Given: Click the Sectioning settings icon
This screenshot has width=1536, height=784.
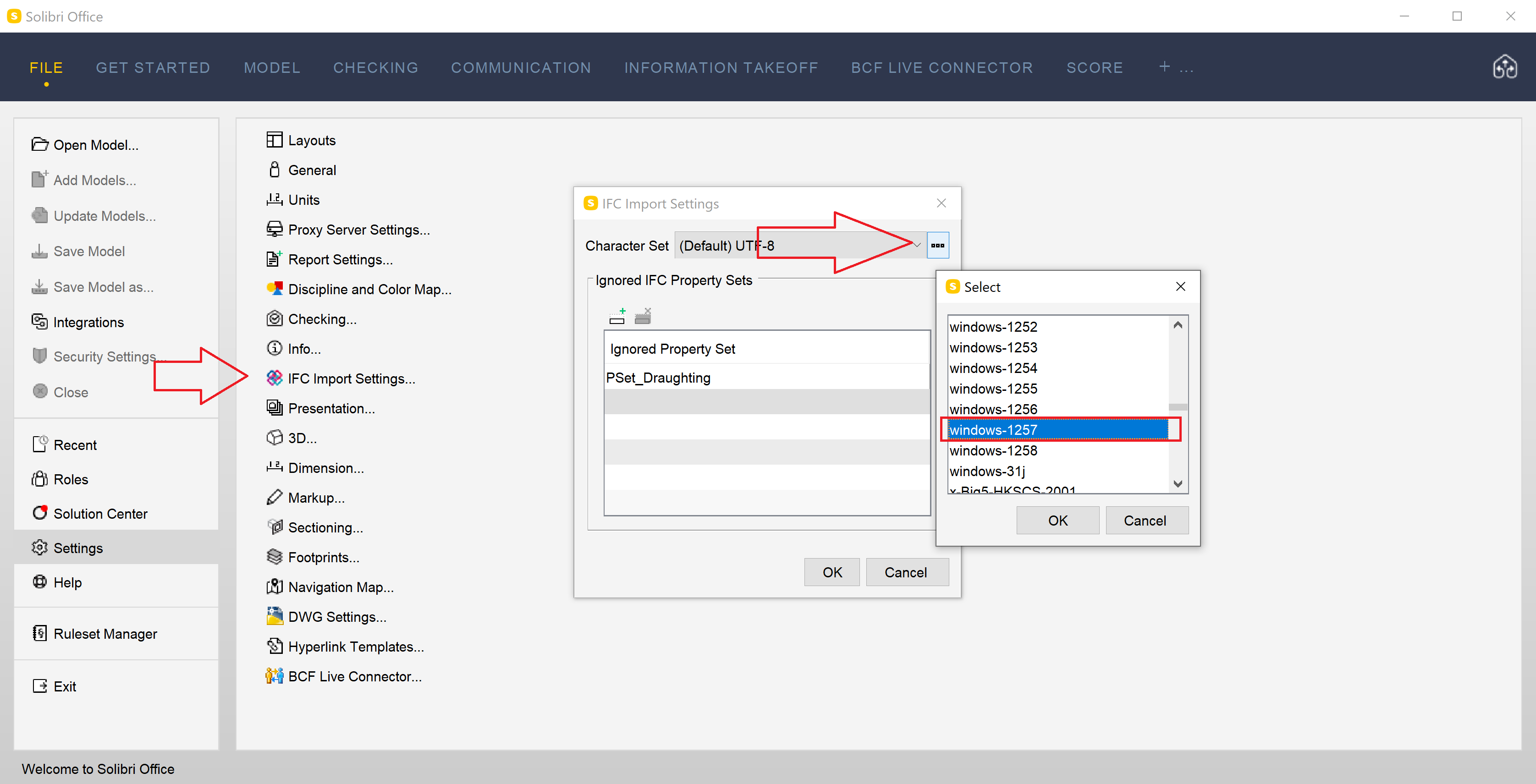Looking at the screenshot, I should click(274, 527).
